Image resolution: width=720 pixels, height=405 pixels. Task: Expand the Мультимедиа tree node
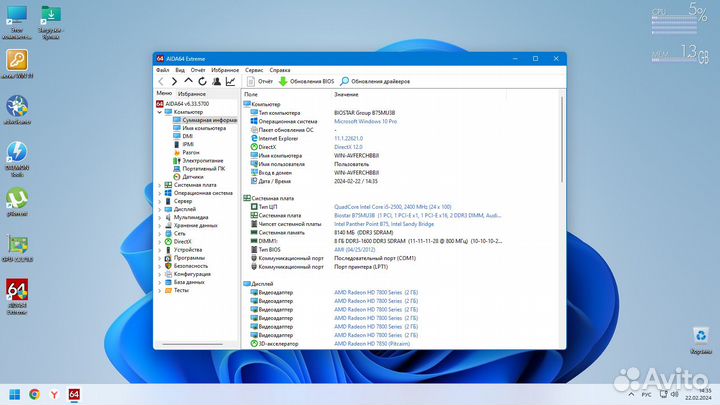(x=159, y=217)
